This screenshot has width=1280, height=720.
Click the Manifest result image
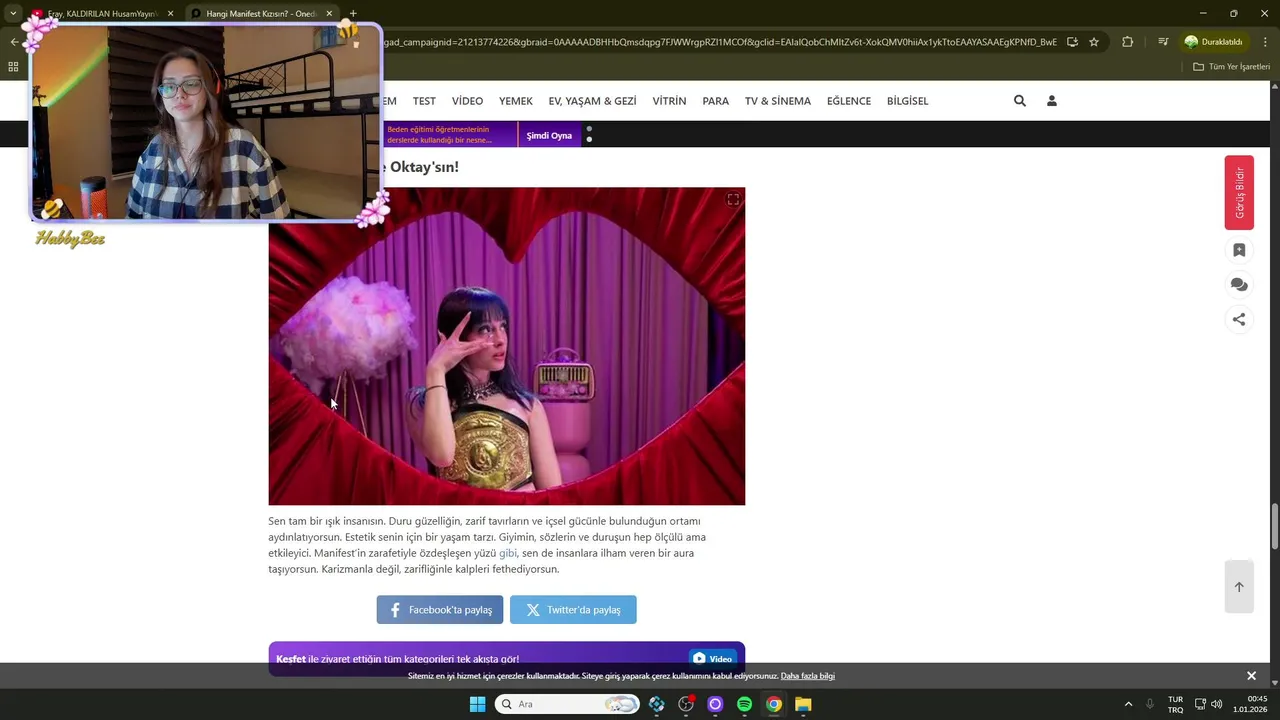point(507,346)
